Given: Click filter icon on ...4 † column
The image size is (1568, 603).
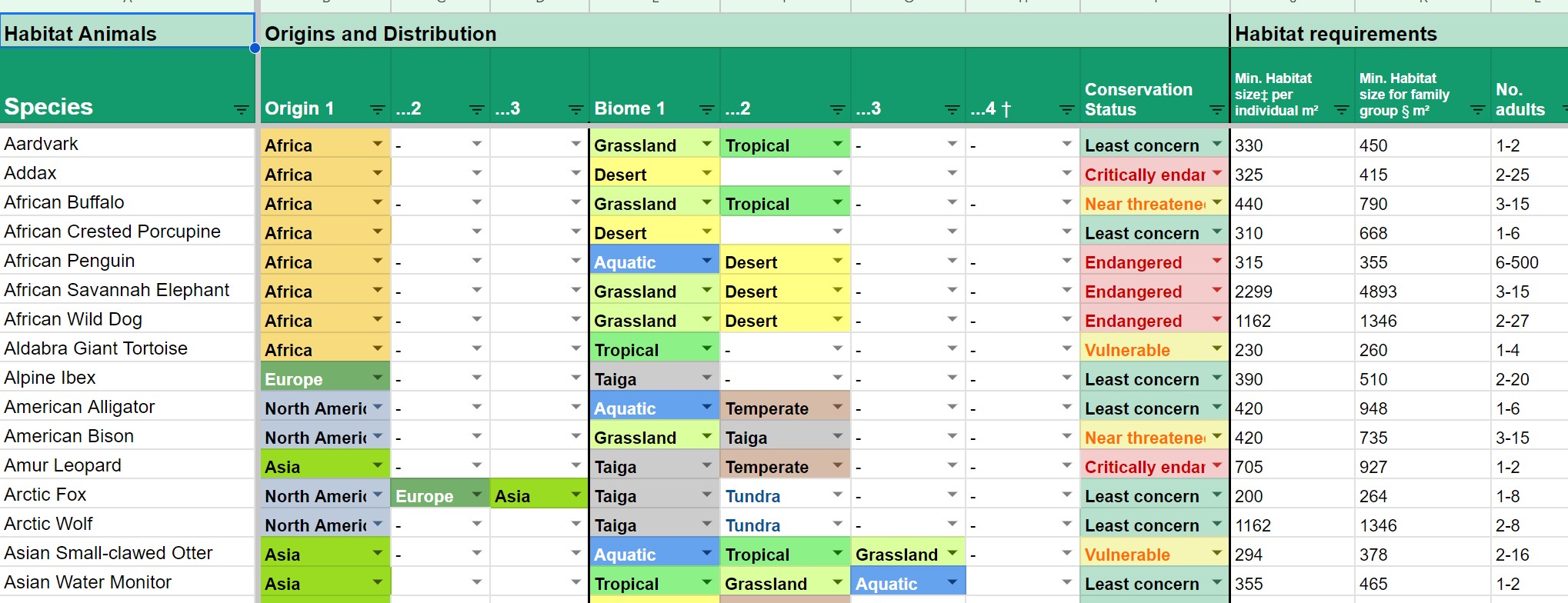Looking at the screenshot, I should click(1067, 110).
